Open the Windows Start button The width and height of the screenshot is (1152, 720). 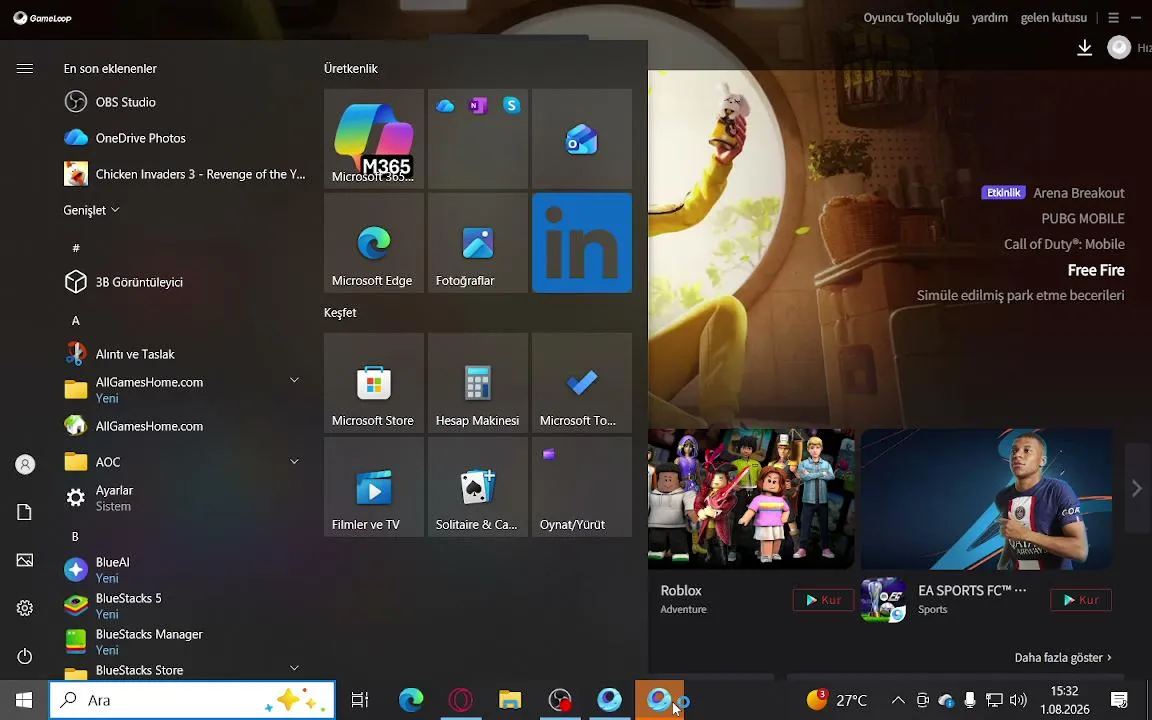click(x=24, y=700)
